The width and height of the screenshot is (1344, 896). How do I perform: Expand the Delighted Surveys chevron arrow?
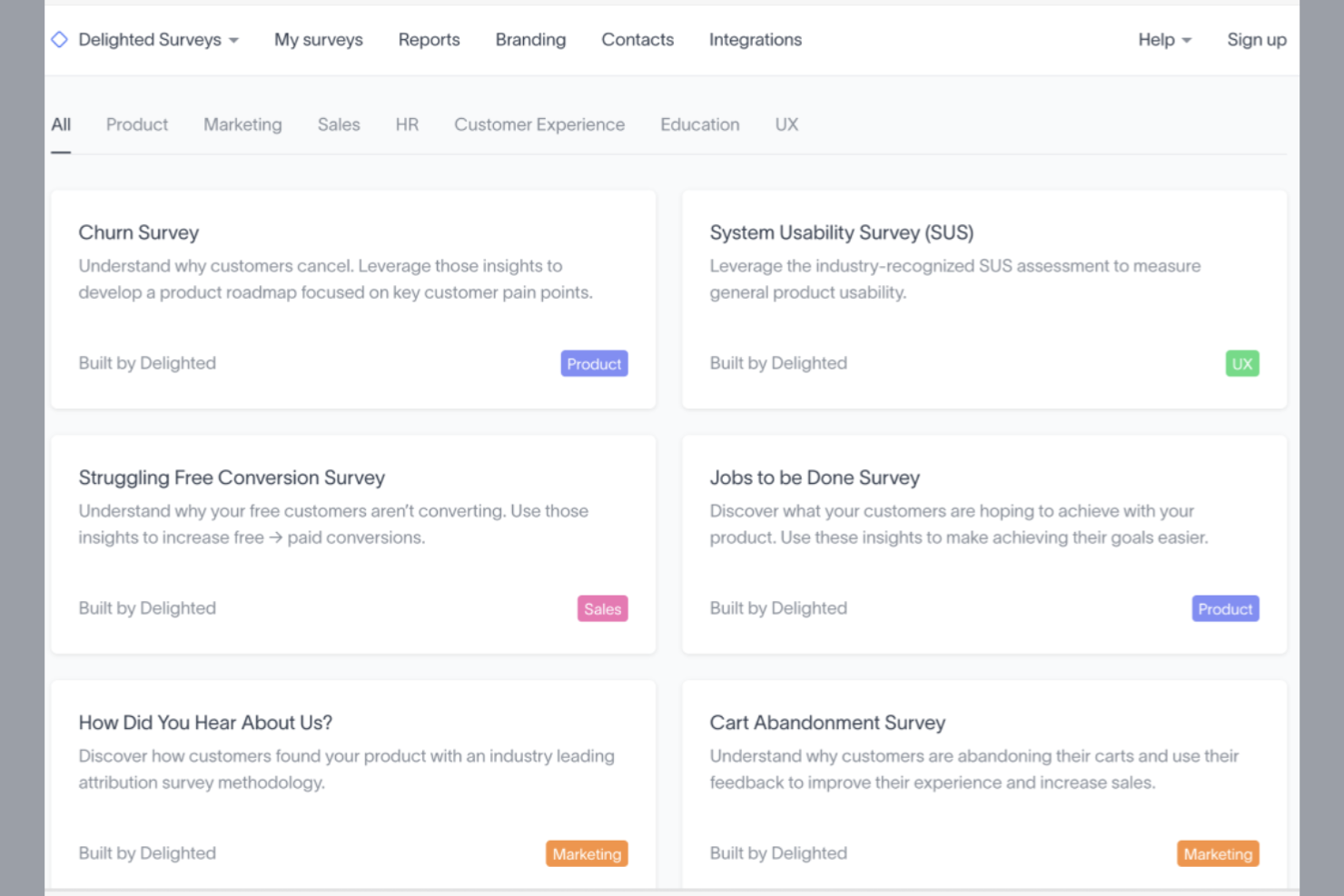point(234,41)
